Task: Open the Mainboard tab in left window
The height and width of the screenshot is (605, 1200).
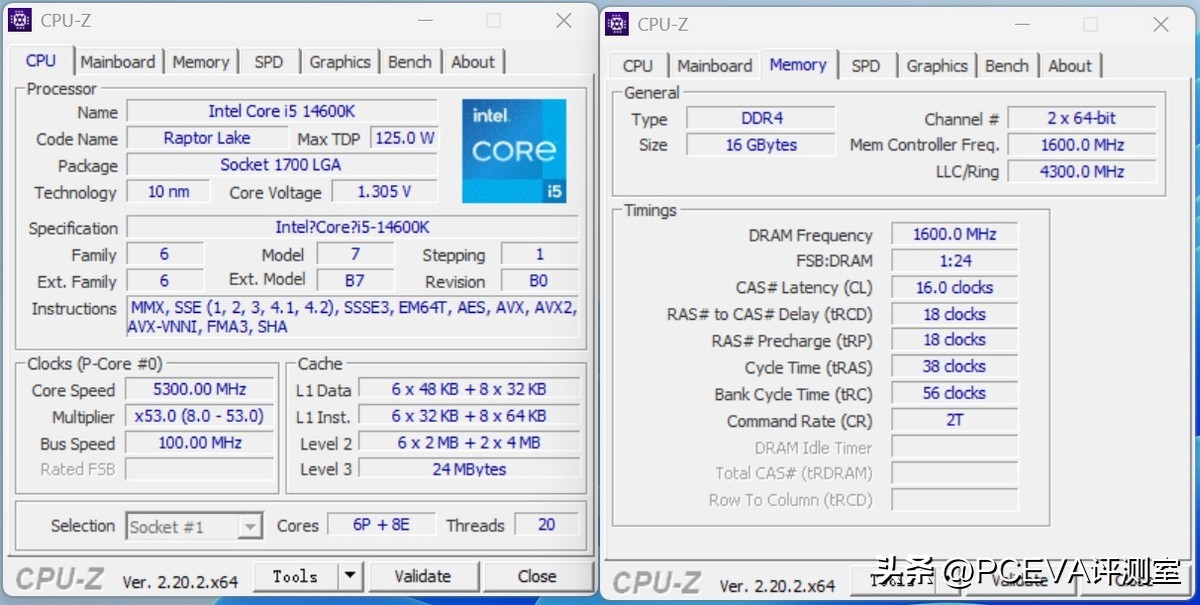Action: [118, 62]
